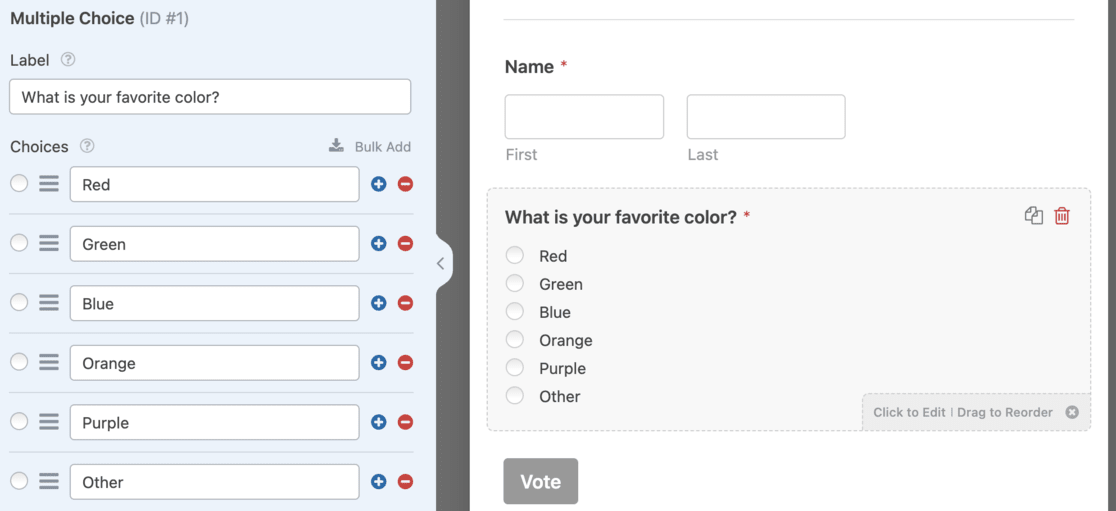Click the add choice plus icon beside Red
Image resolution: width=1116 pixels, height=511 pixels.
(378, 184)
